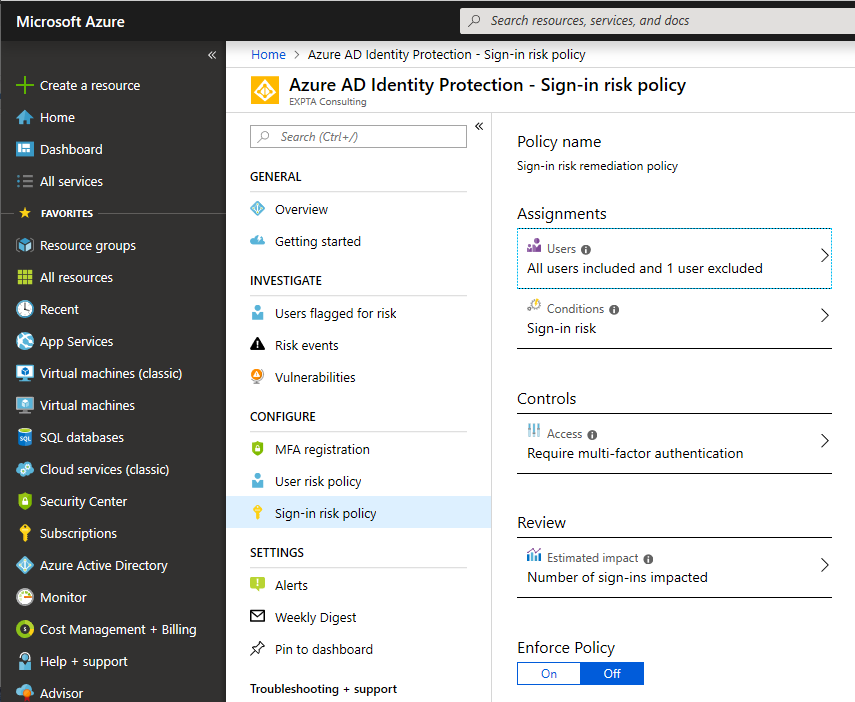Click the Help + support person icon
The width and height of the screenshot is (855, 702).
pos(25,661)
